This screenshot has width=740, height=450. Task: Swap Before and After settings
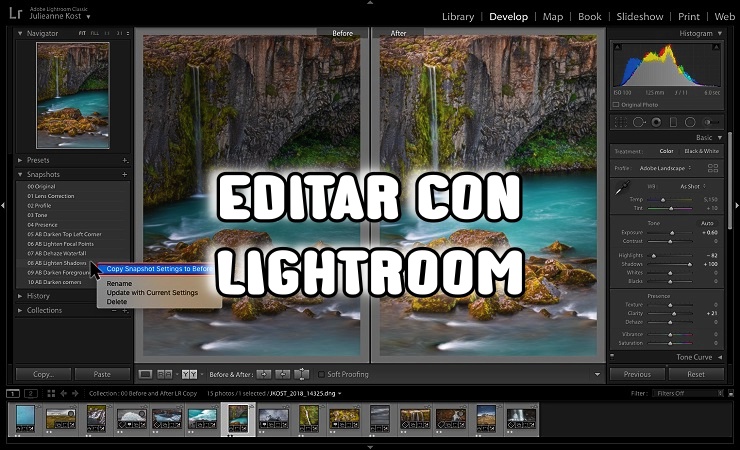(302, 374)
